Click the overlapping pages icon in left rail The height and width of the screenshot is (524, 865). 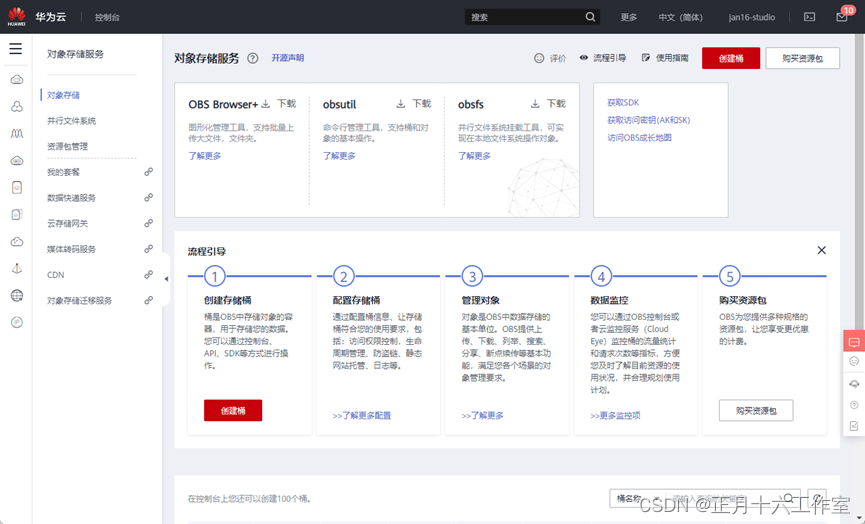[17, 215]
